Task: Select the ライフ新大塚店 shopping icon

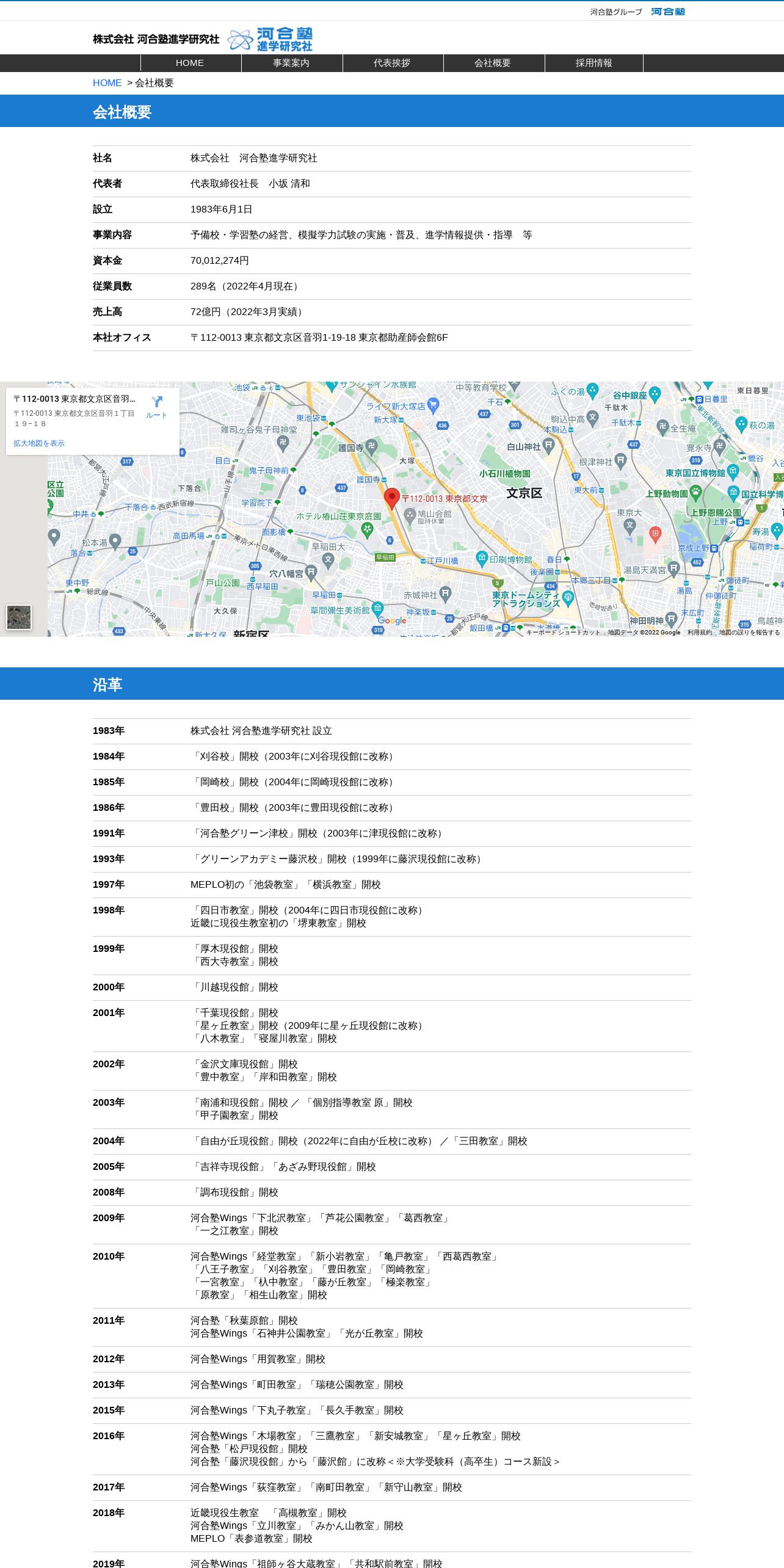Action: [434, 405]
